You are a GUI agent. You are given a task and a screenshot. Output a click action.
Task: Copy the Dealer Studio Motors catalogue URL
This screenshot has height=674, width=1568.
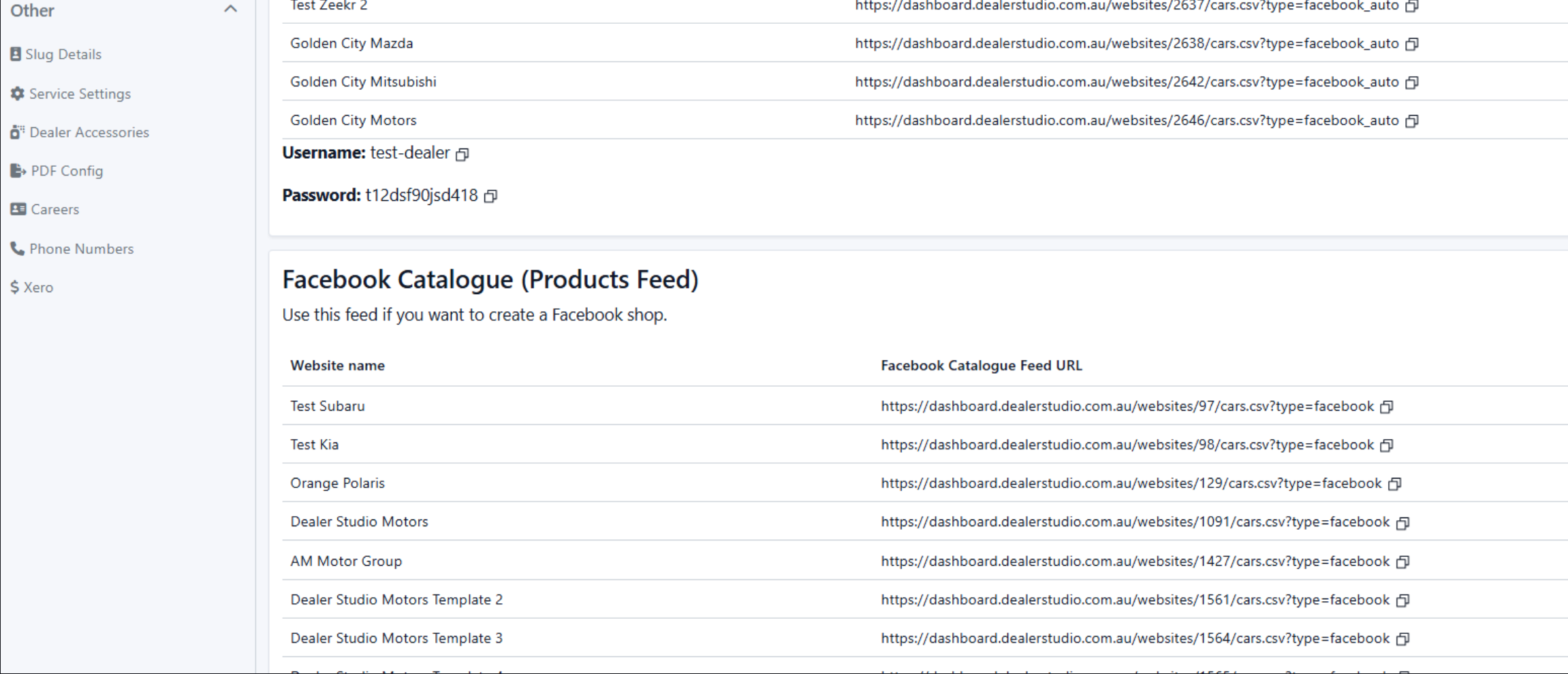pos(1402,523)
